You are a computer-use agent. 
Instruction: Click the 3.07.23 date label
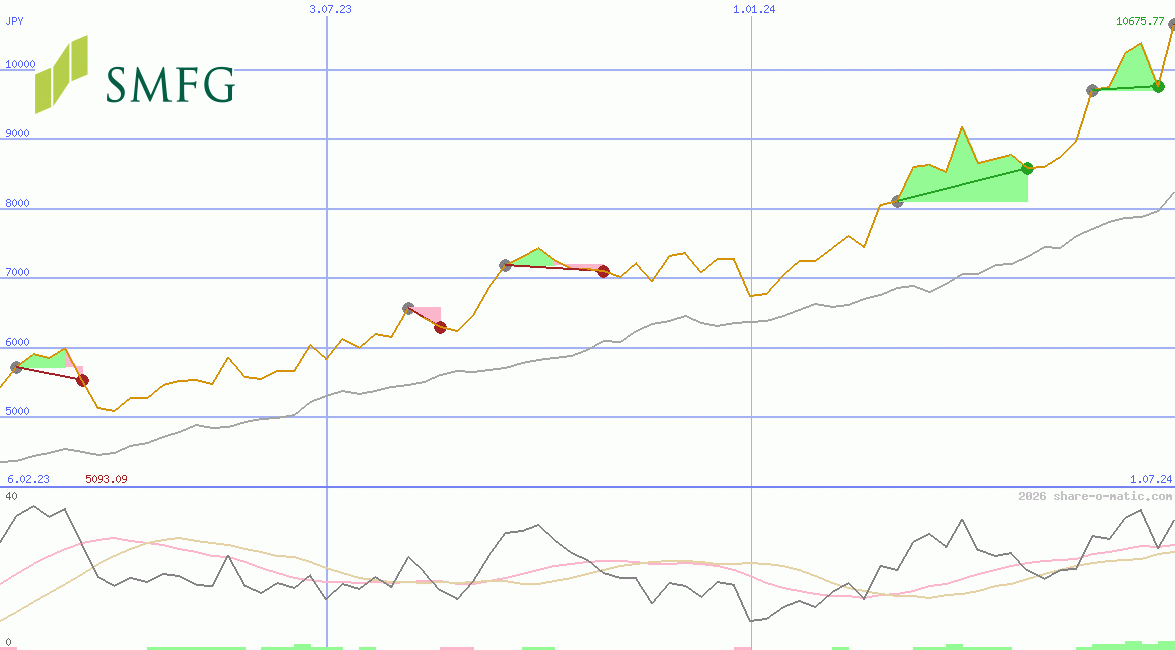pos(332,10)
